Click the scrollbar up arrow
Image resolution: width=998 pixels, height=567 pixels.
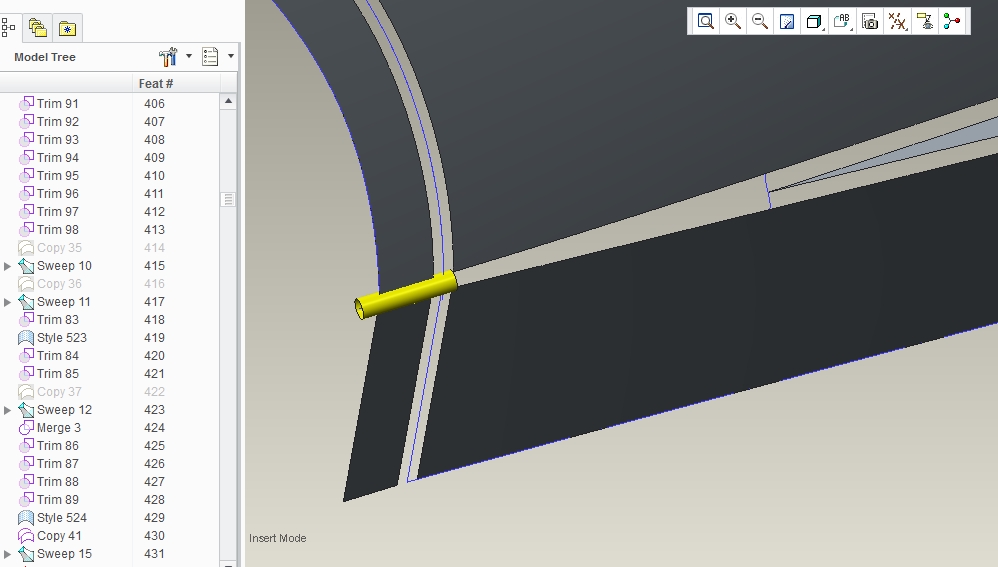point(228,101)
